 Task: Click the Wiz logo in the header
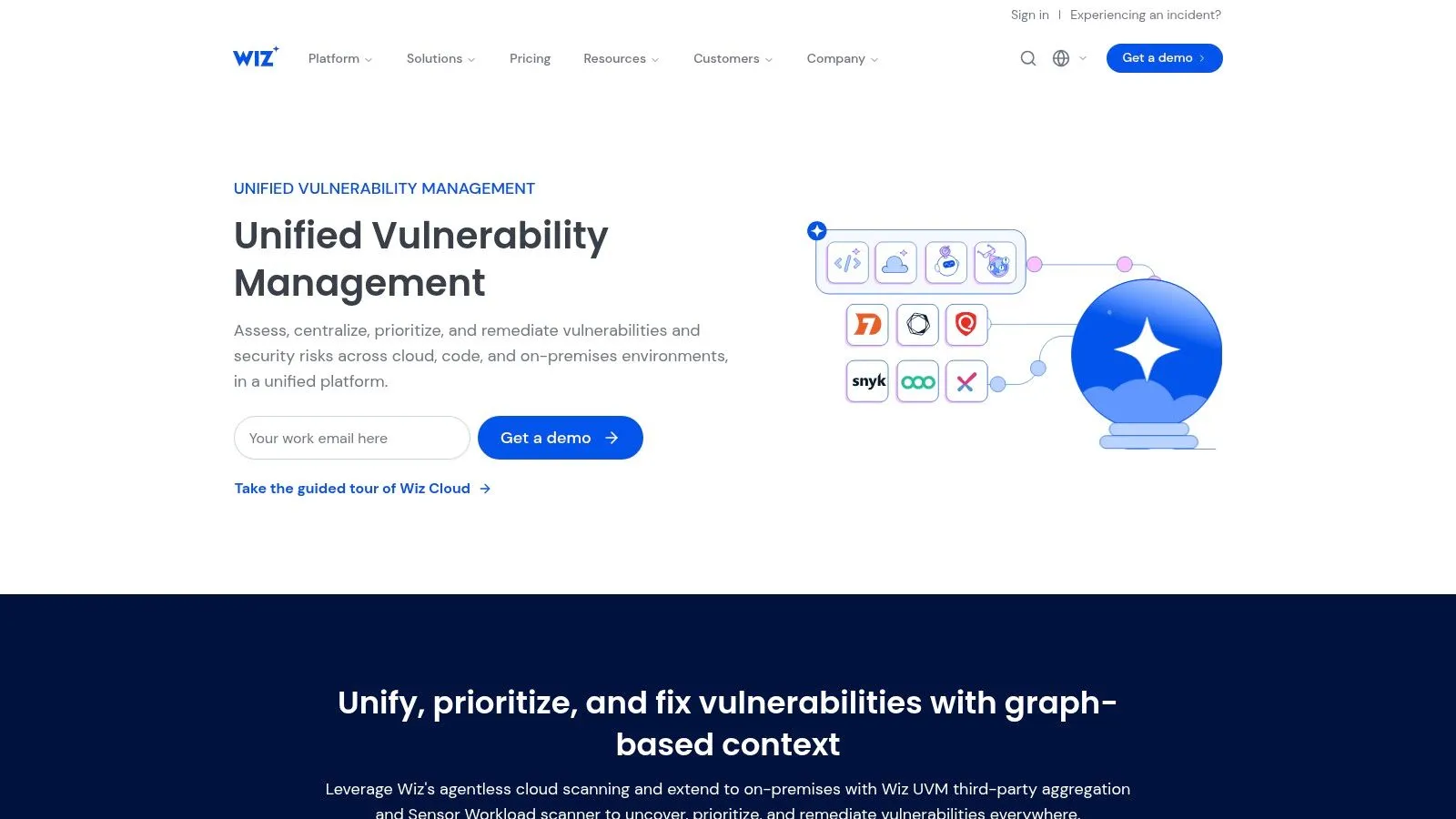(x=256, y=57)
